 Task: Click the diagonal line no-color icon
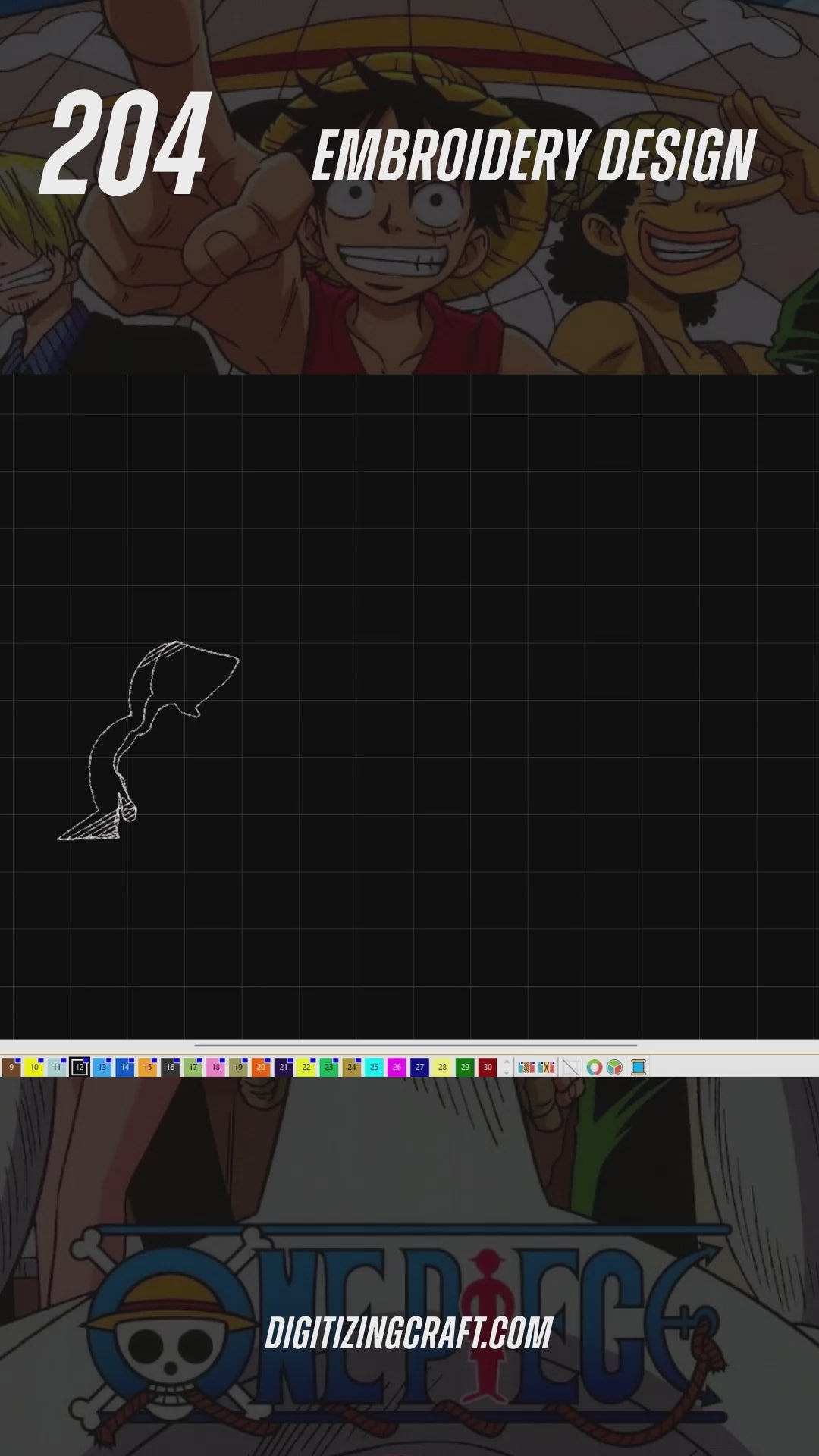571,1068
